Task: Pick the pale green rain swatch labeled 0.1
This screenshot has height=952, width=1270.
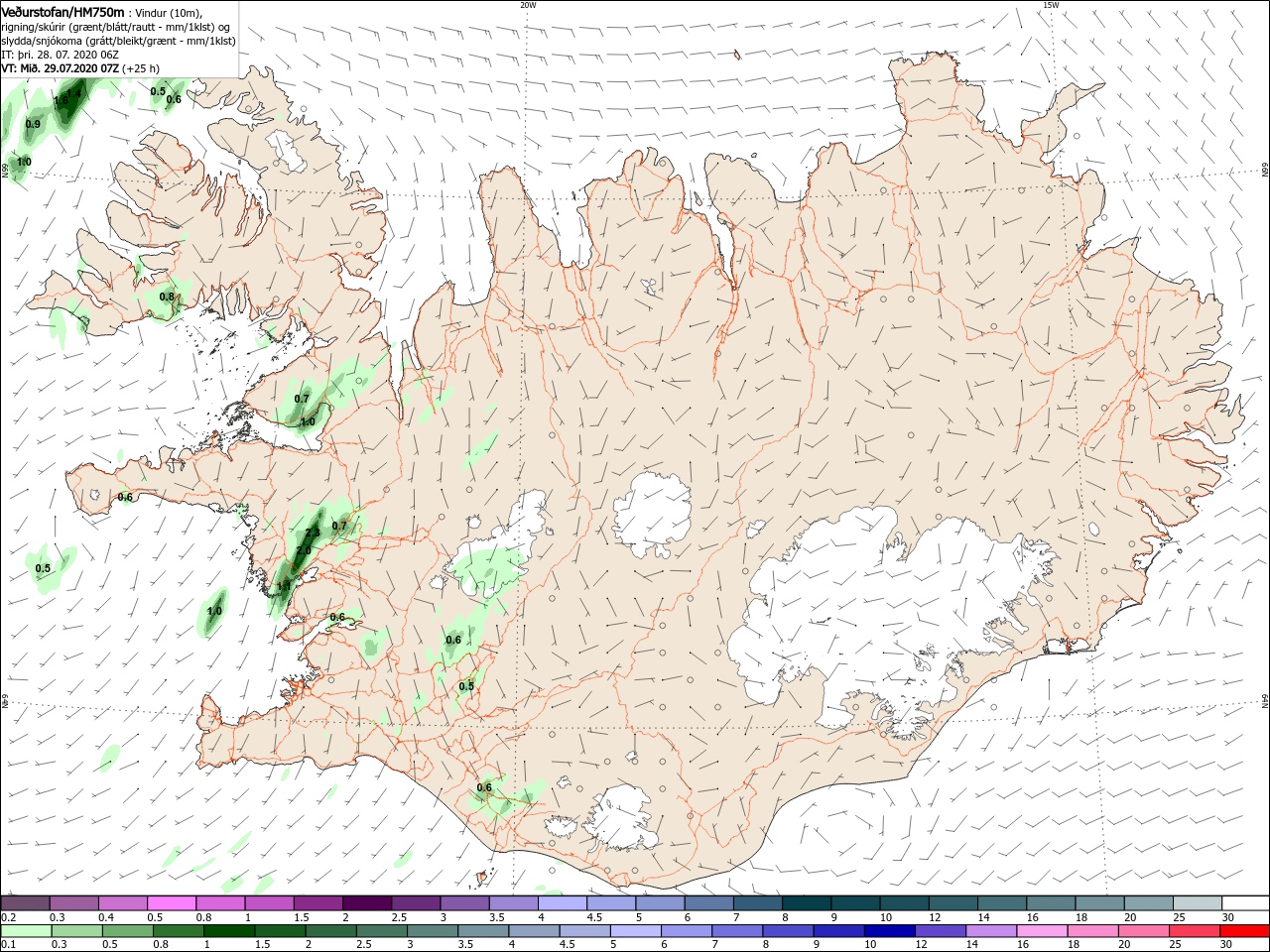Action: [26, 931]
